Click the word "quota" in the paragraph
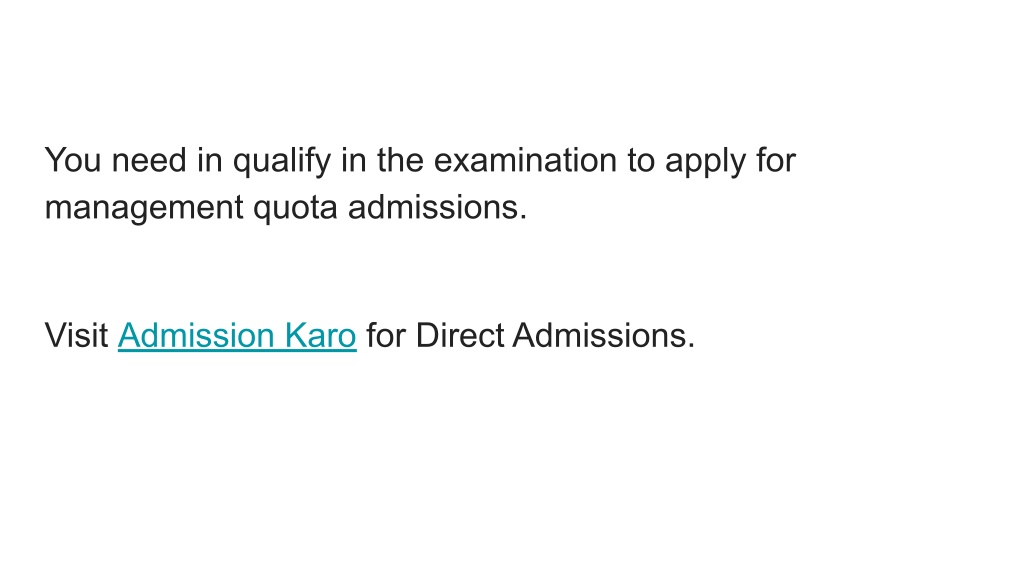 click(295, 209)
